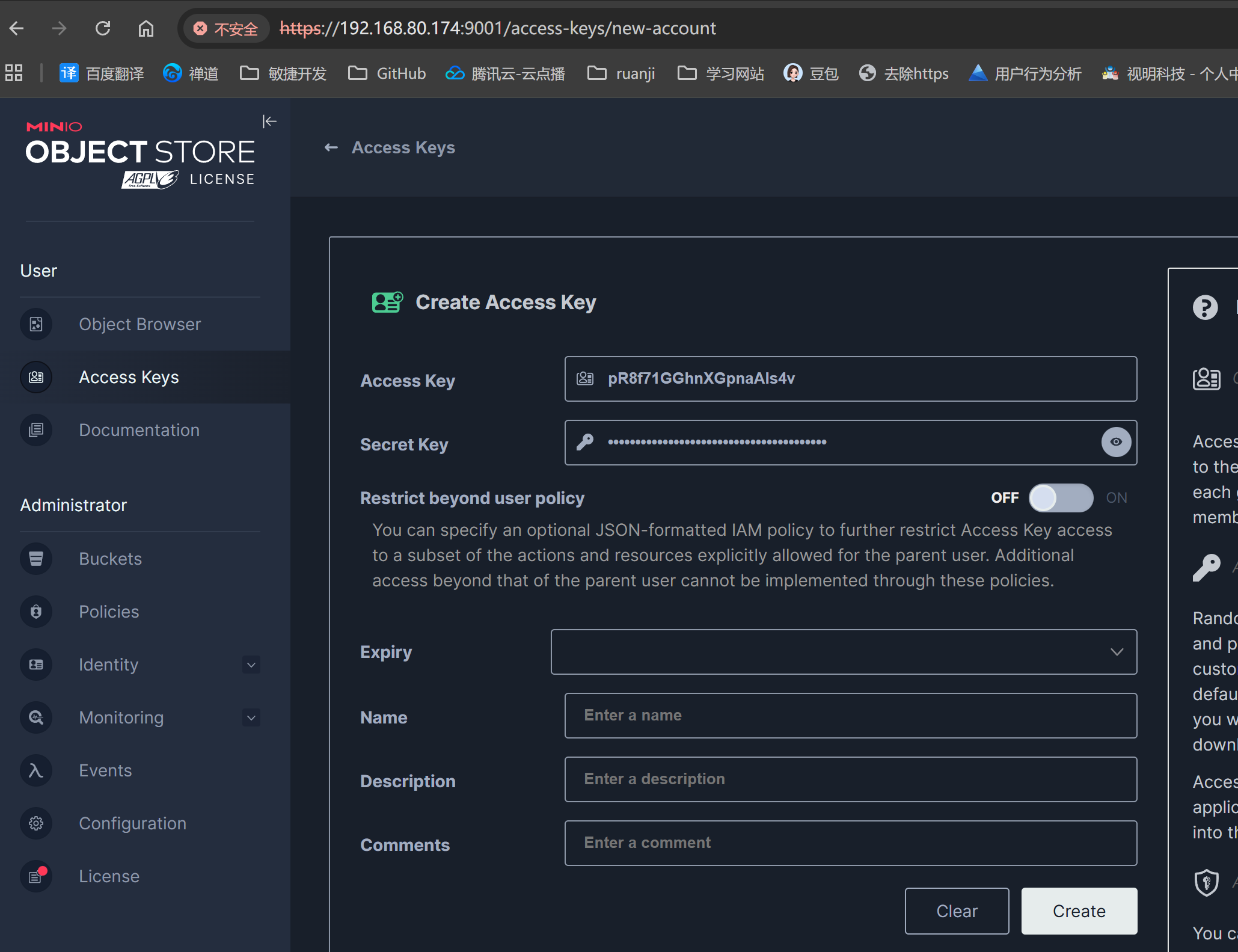Click browser reload page button
1238x952 pixels.
pos(103,28)
